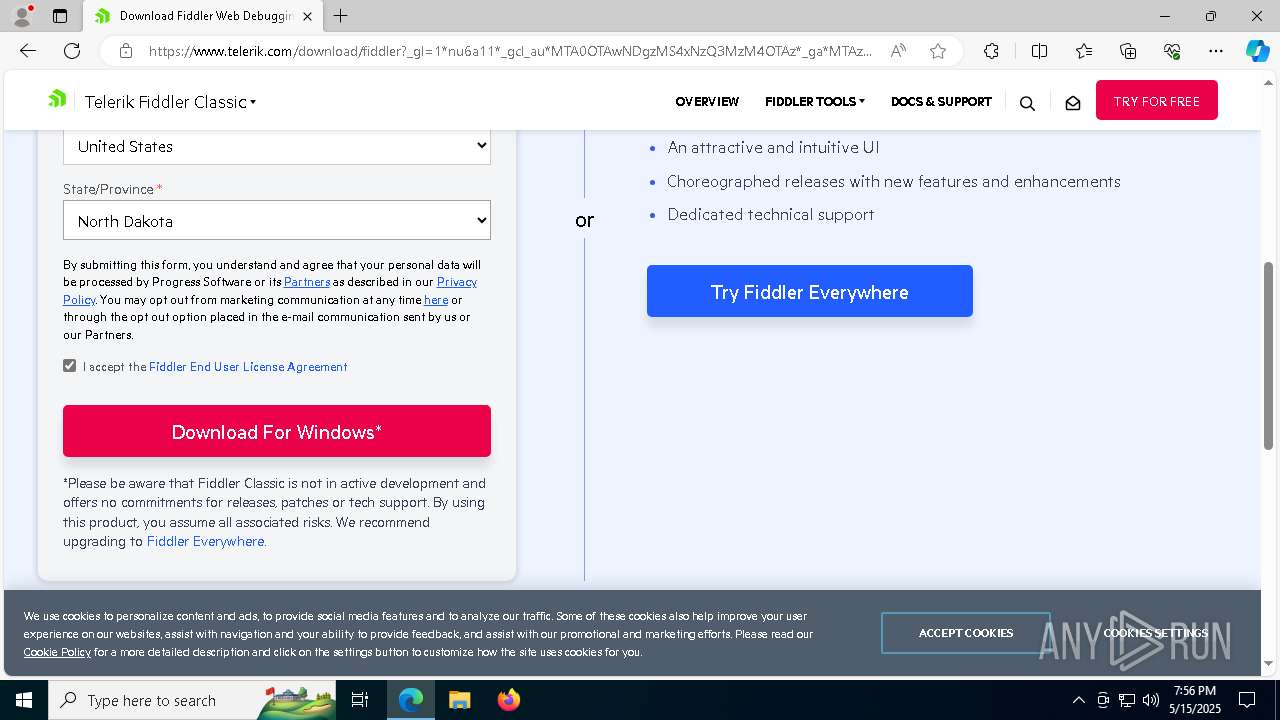Uncheck the End User License Agreement checkbox
Image resolution: width=1280 pixels, height=720 pixels.
click(x=70, y=366)
